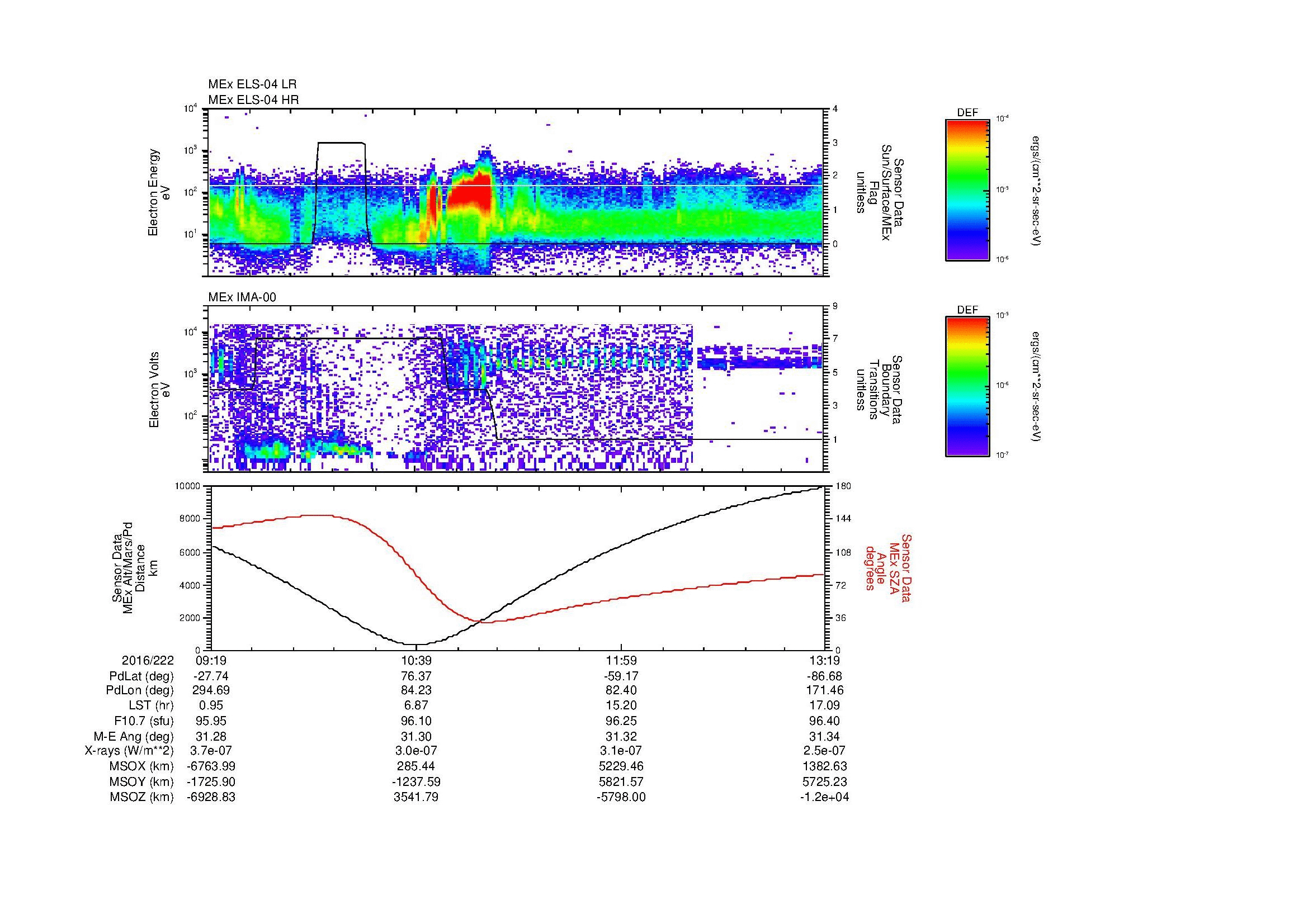Click LST value '15.20'
Viewport: 1308px width, 924px height.
pyautogui.click(x=621, y=706)
